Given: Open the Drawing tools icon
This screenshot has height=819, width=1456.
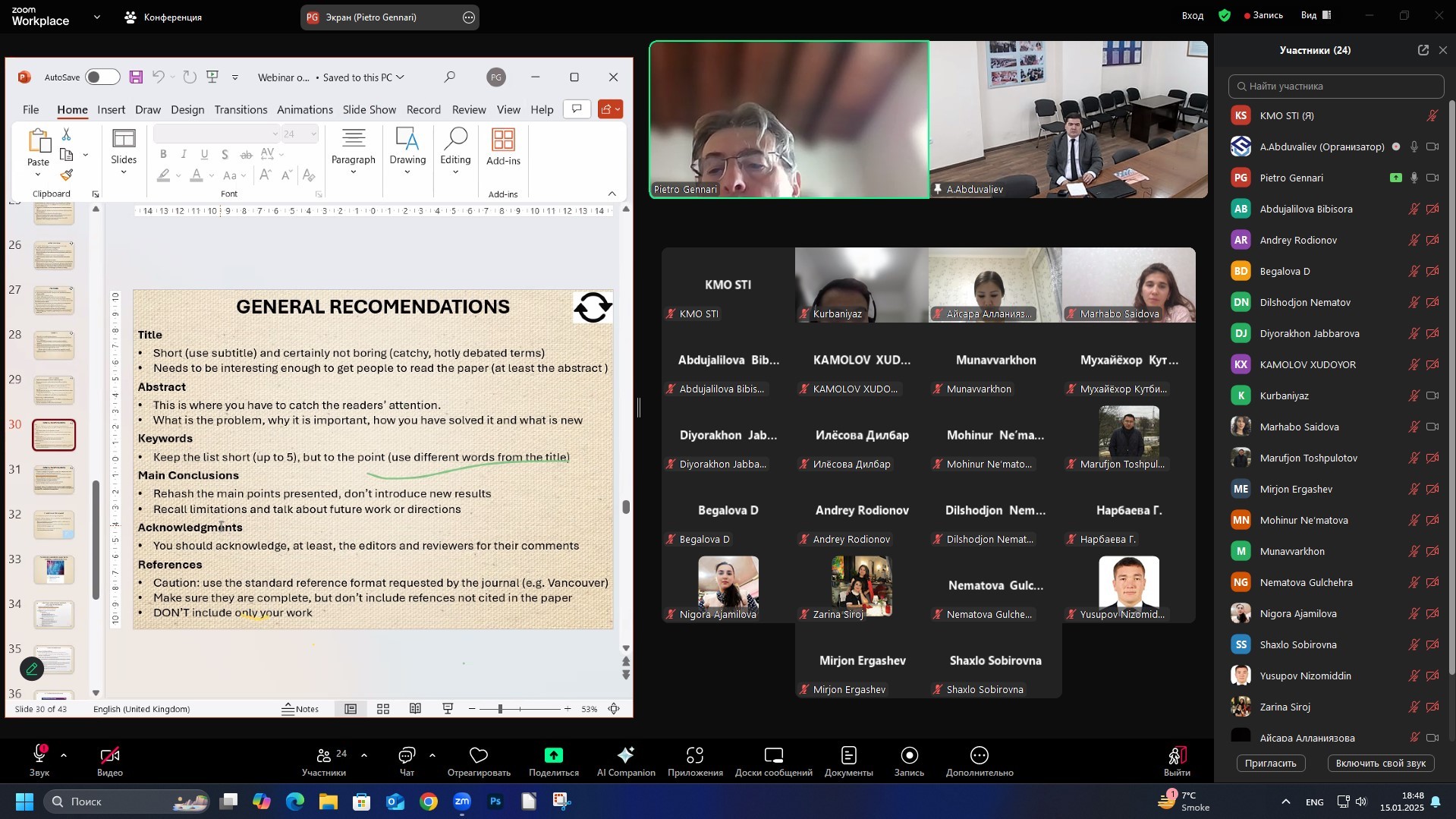Looking at the screenshot, I should pyautogui.click(x=407, y=140).
